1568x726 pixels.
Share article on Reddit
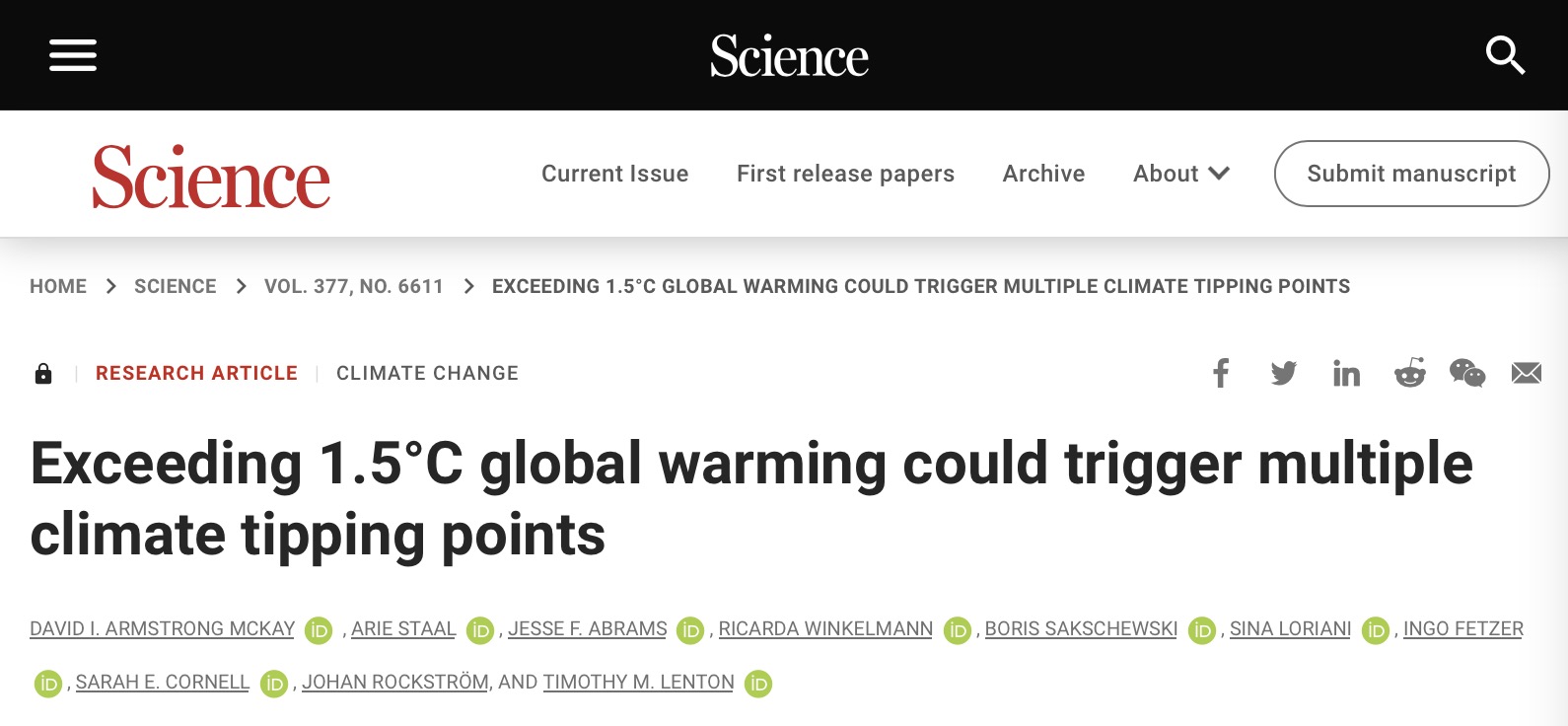click(1410, 373)
